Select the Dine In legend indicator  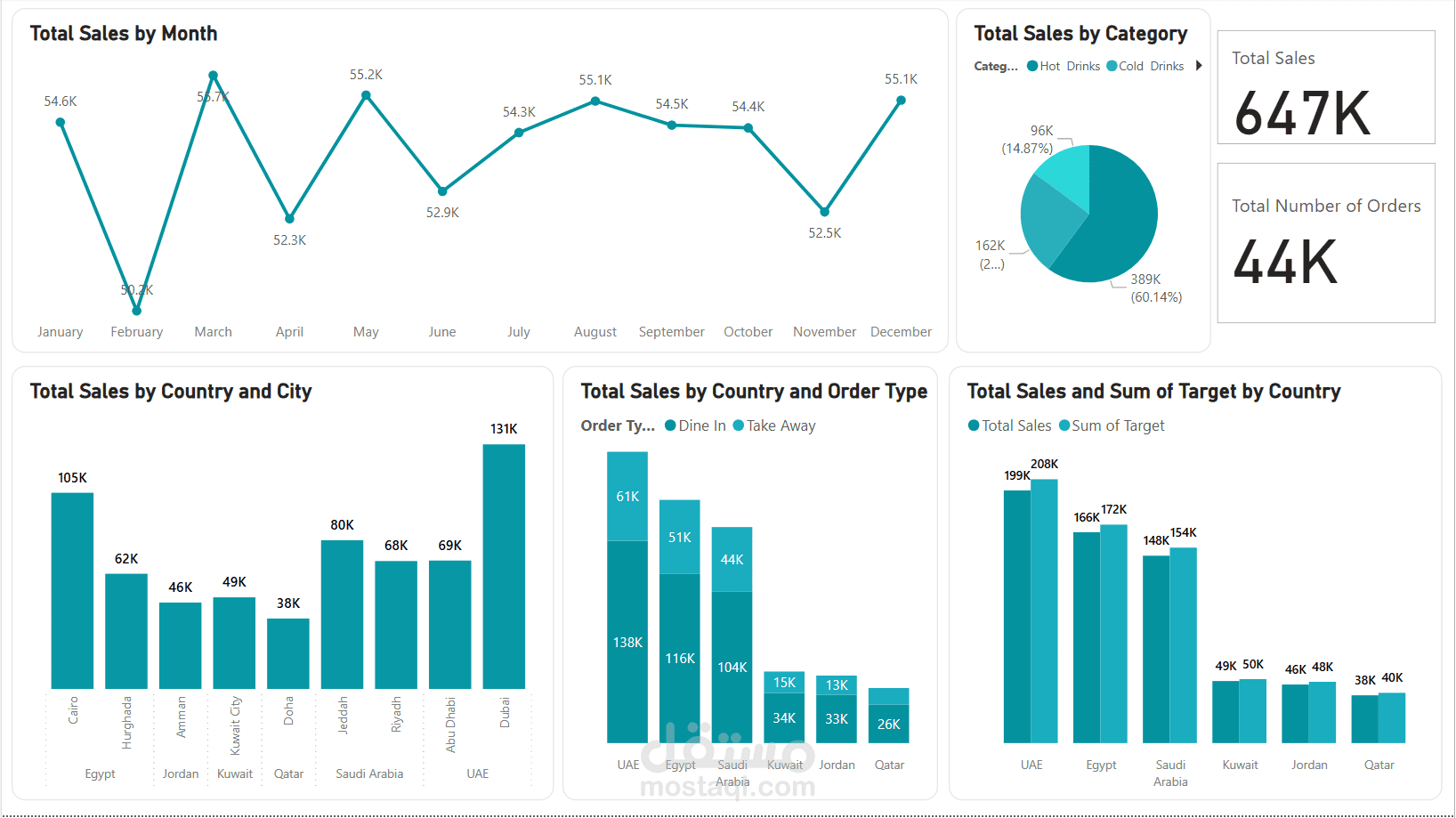coord(670,425)
